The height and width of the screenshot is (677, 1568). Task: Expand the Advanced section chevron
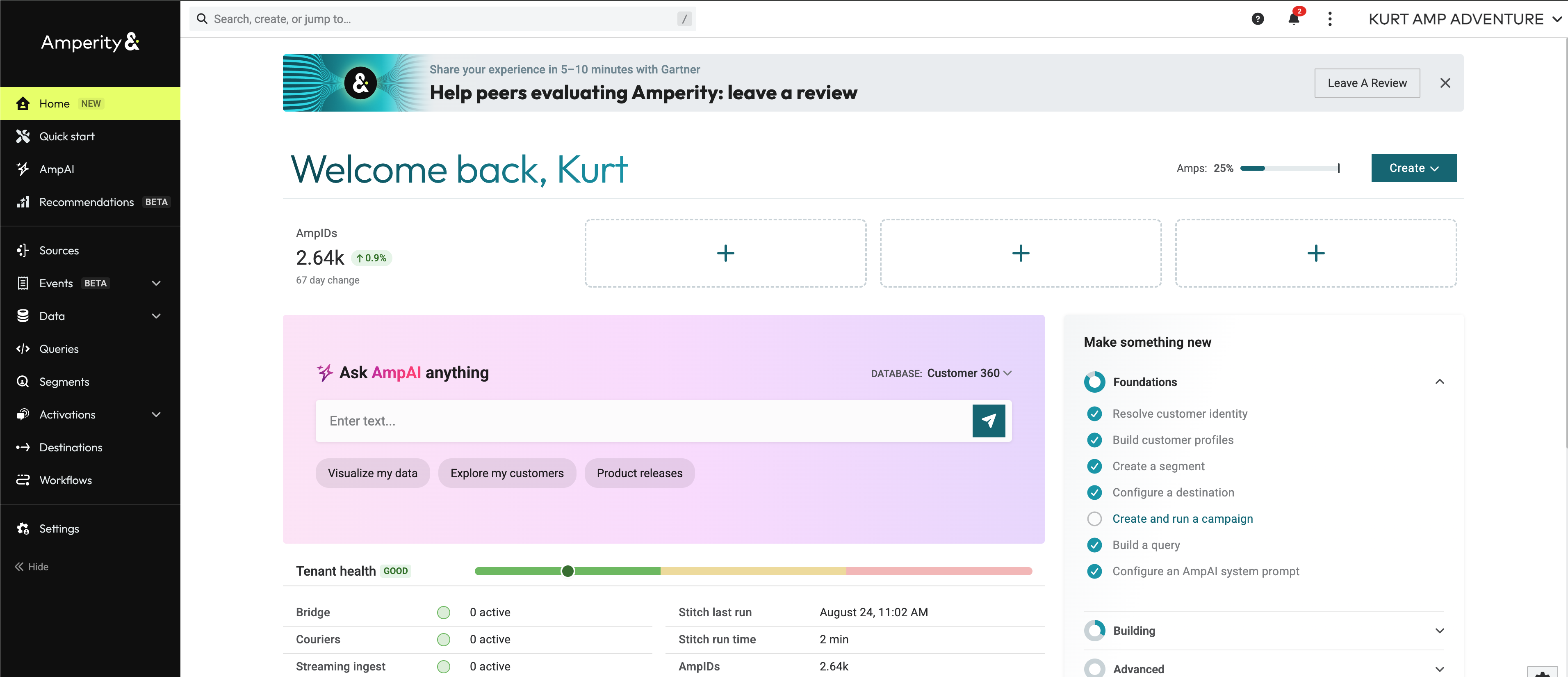pyautogui.click(x=1439, y=669)
